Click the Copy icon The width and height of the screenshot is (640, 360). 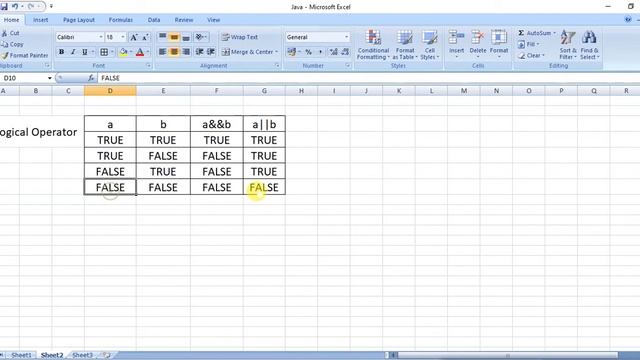point(12,44)
